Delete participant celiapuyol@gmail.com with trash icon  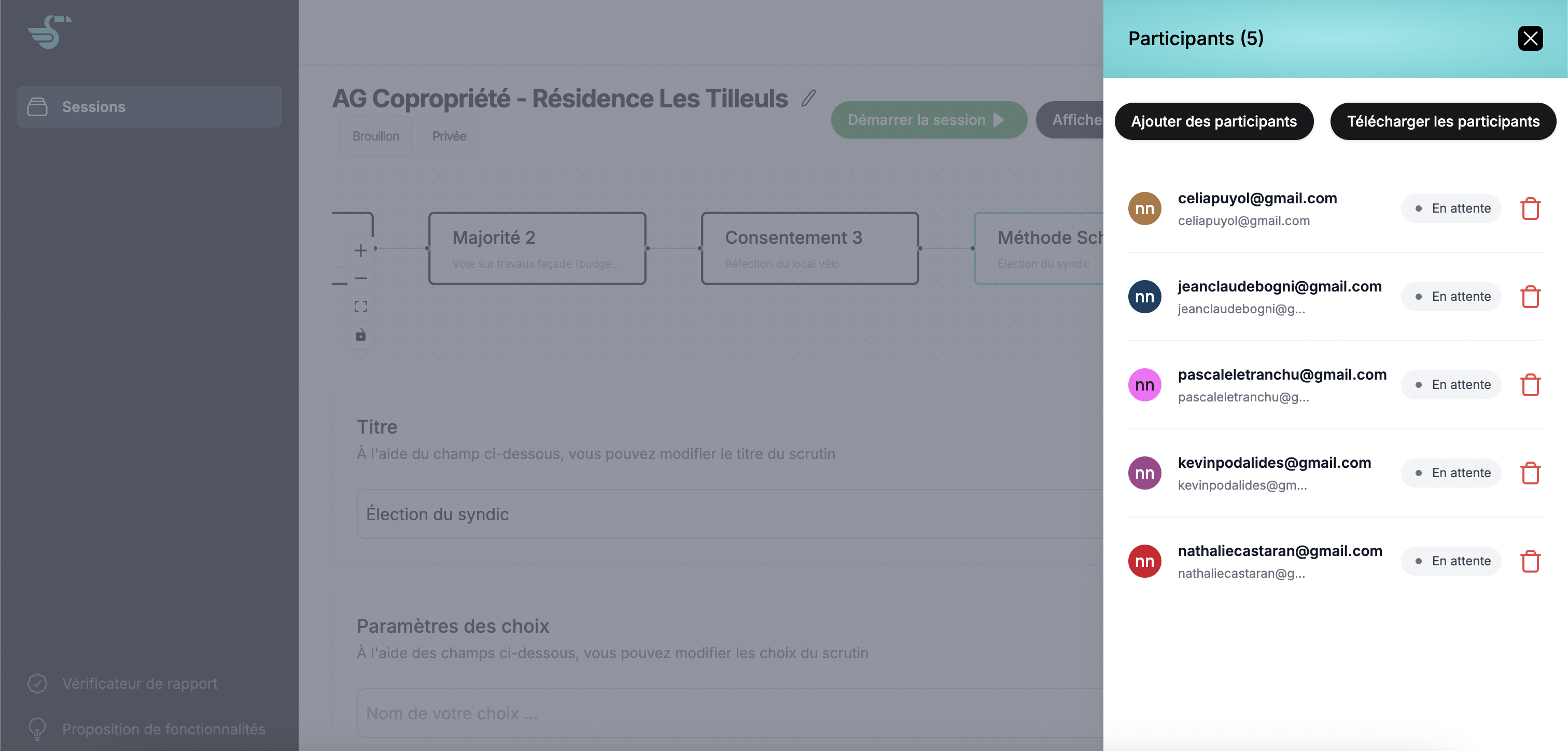click(1530, 208)
